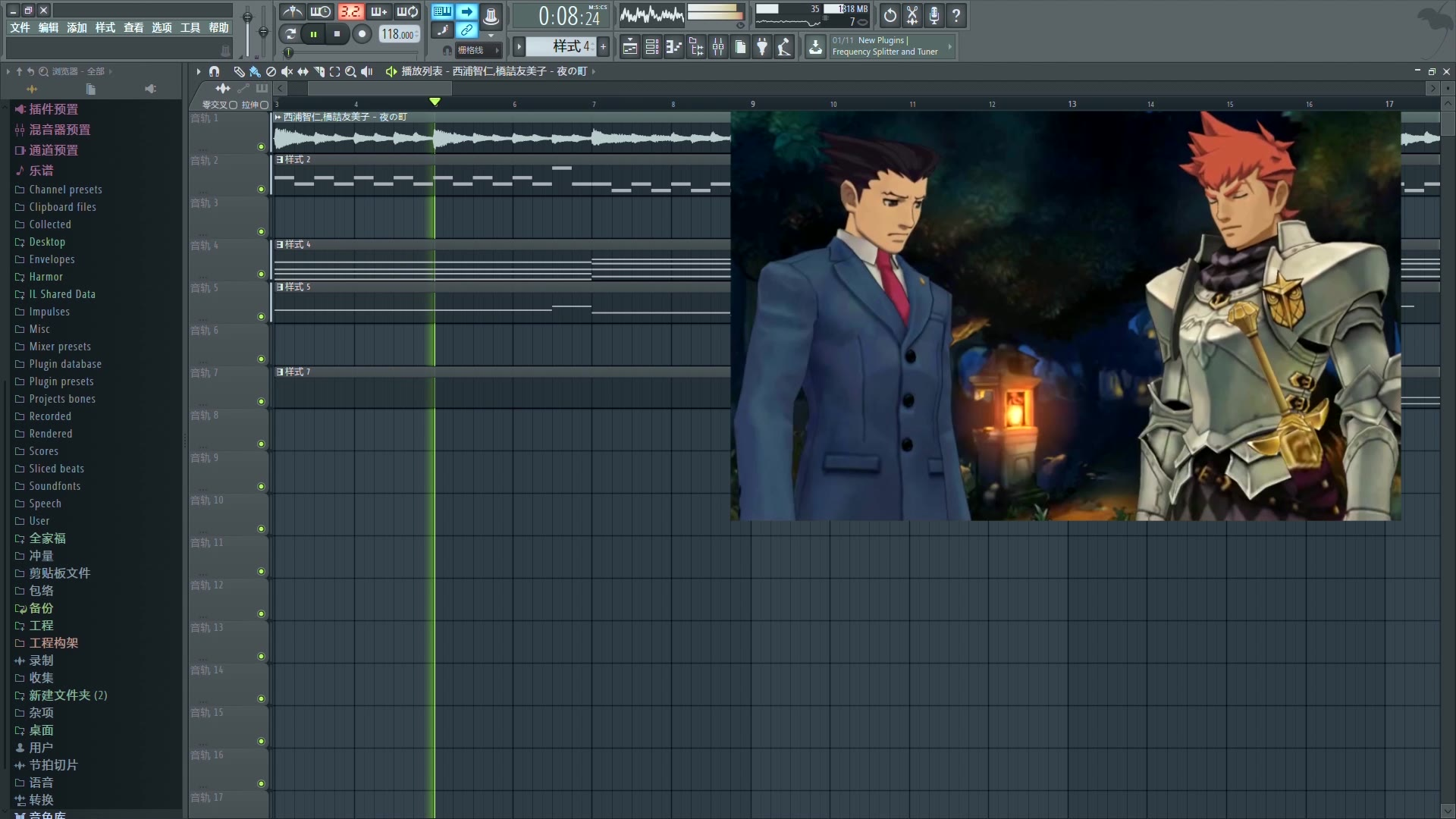This screenshot has width=1456, height=819.
Task: Select the playlist slice tool
Action: tap(318, 71)
